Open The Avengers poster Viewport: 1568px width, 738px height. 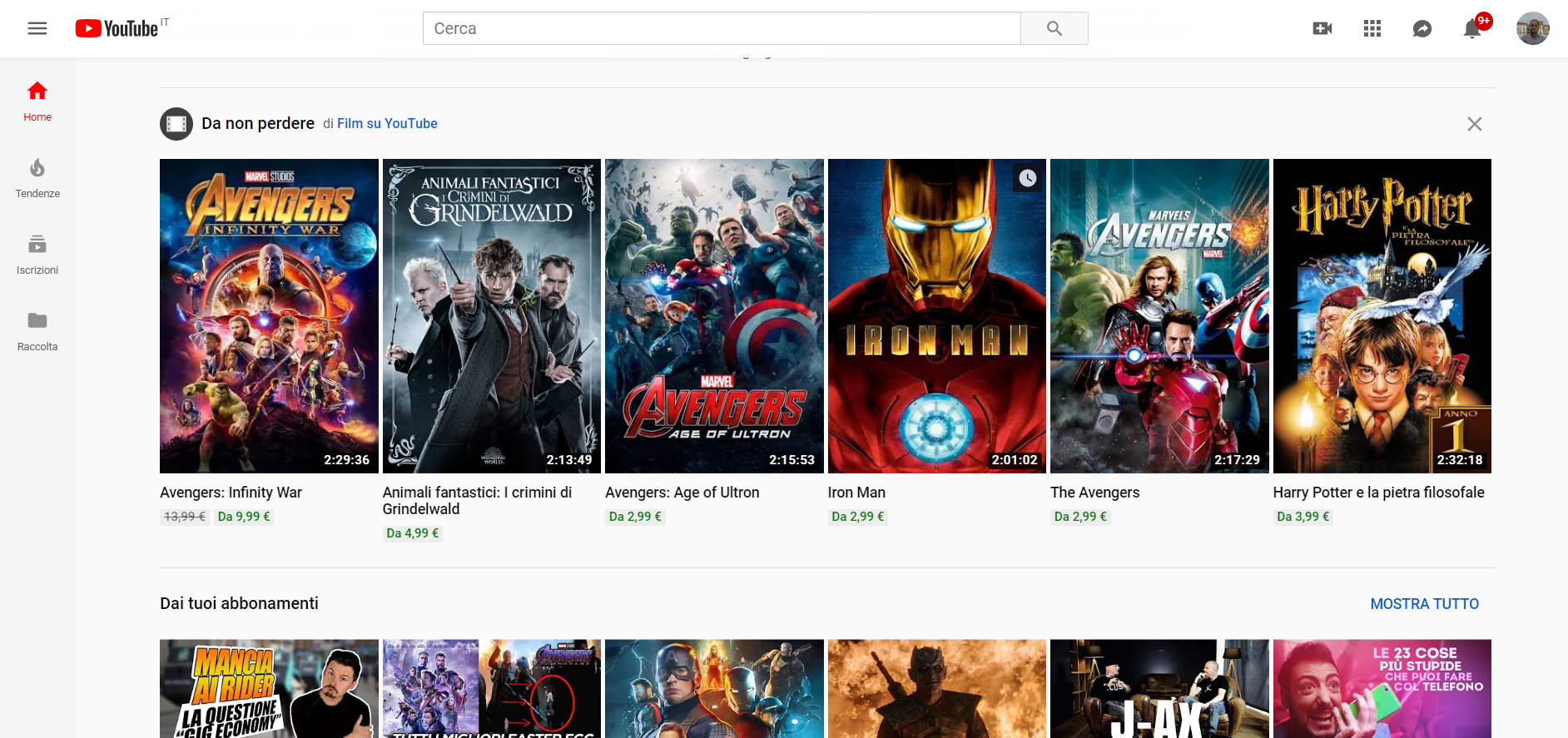pyautogui.click(x=1159, y=316)
